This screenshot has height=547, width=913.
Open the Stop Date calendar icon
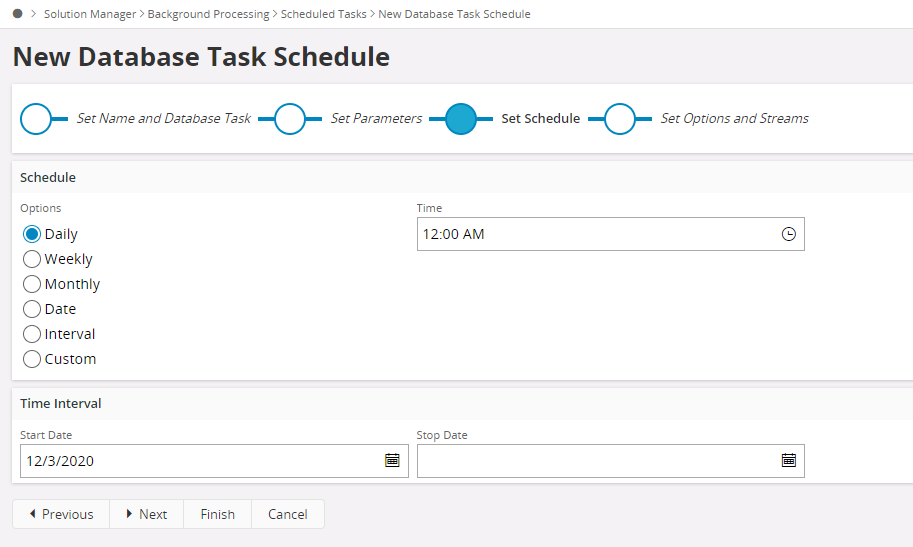788,460
